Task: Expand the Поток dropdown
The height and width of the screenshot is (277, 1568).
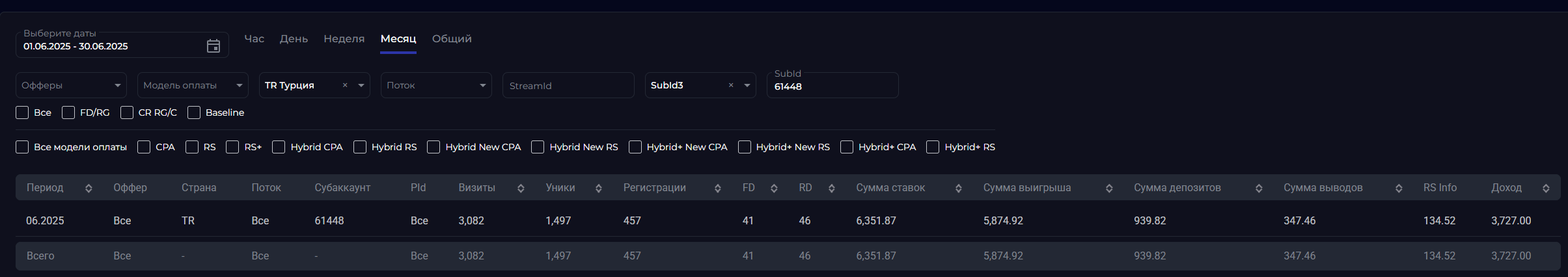Action: coord(436,85)
